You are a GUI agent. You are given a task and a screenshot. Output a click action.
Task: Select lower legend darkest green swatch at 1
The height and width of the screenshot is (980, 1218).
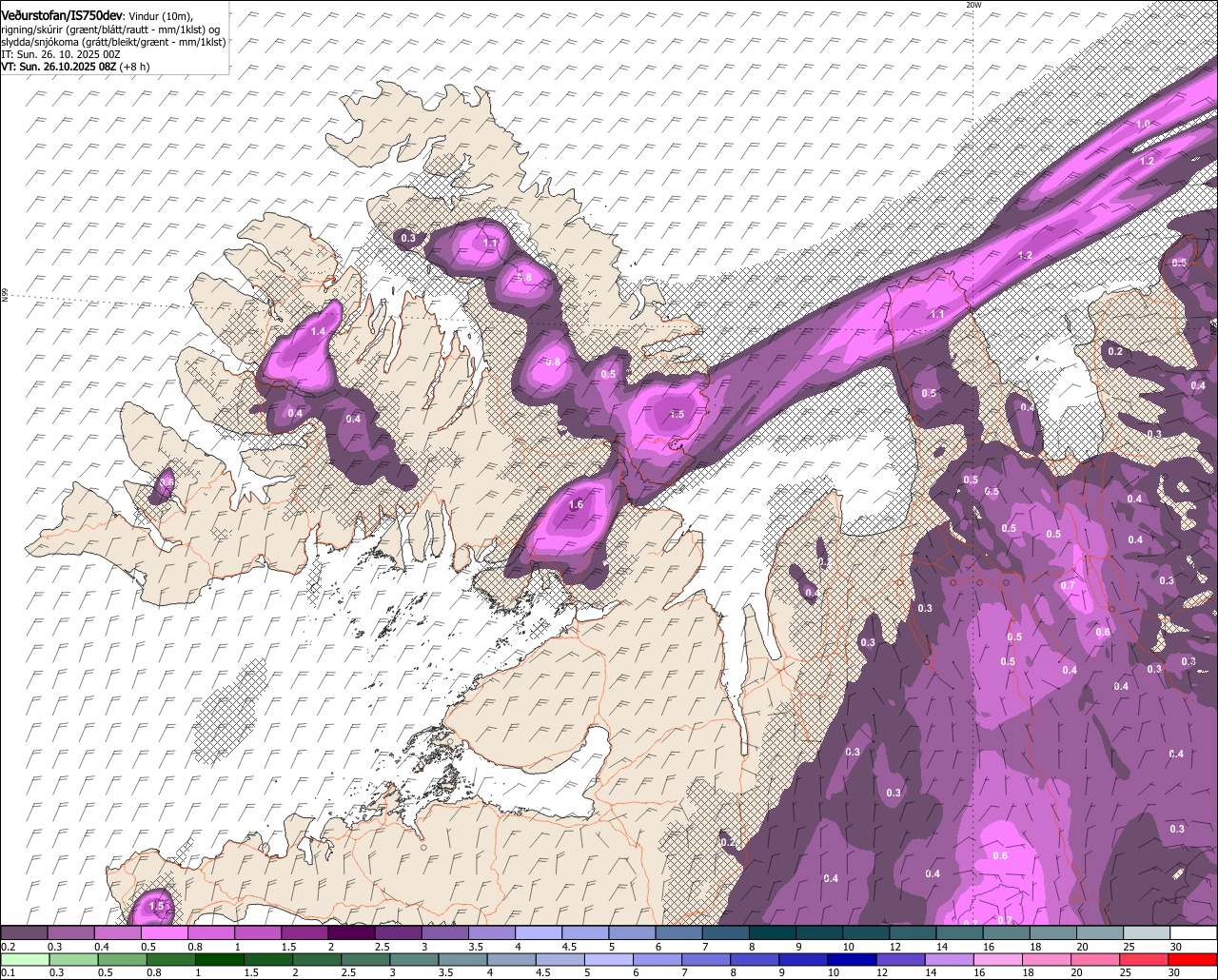[x=219, y=959]
